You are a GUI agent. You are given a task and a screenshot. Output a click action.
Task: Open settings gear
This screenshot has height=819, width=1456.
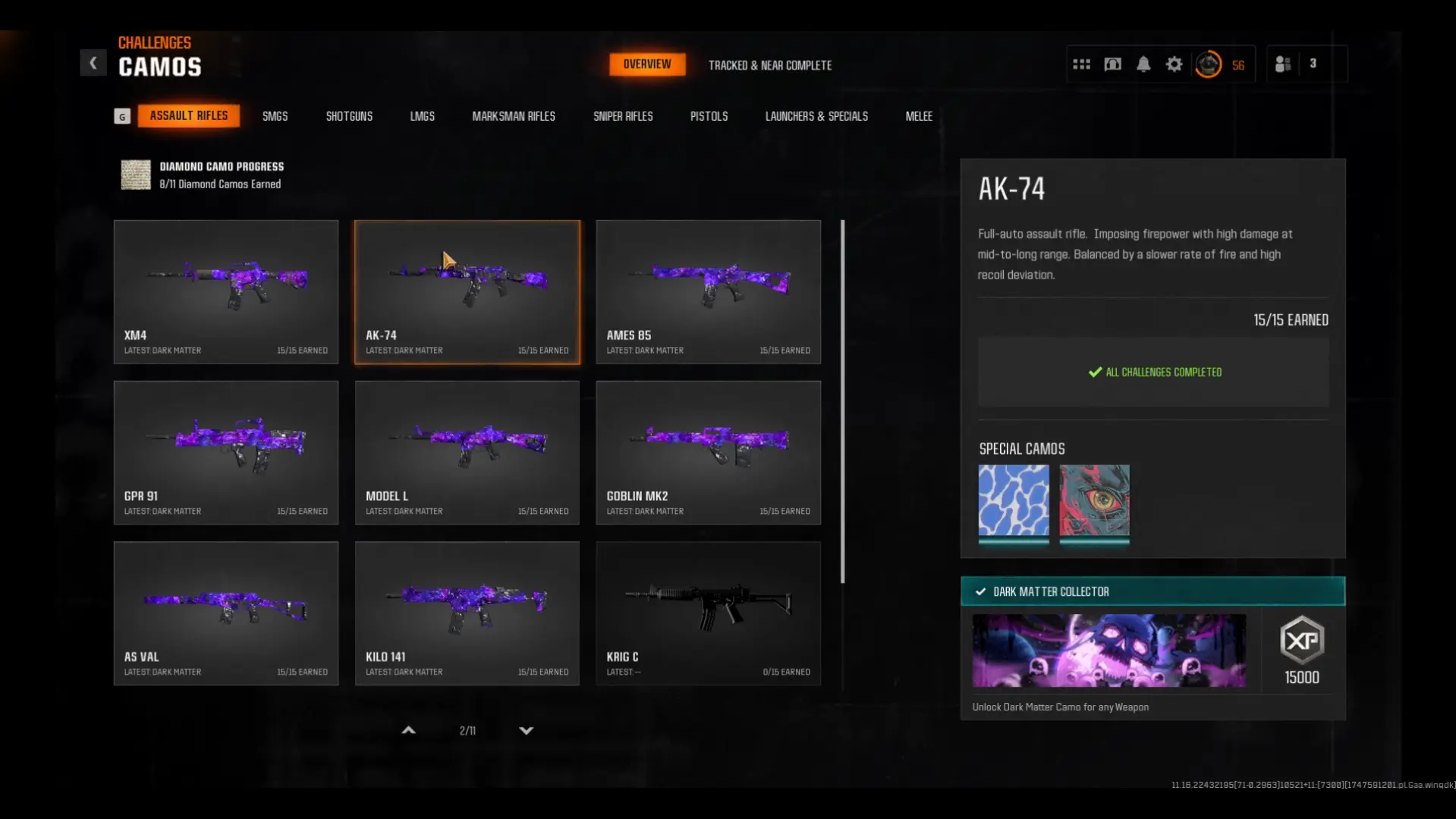tap(1174, 65)
